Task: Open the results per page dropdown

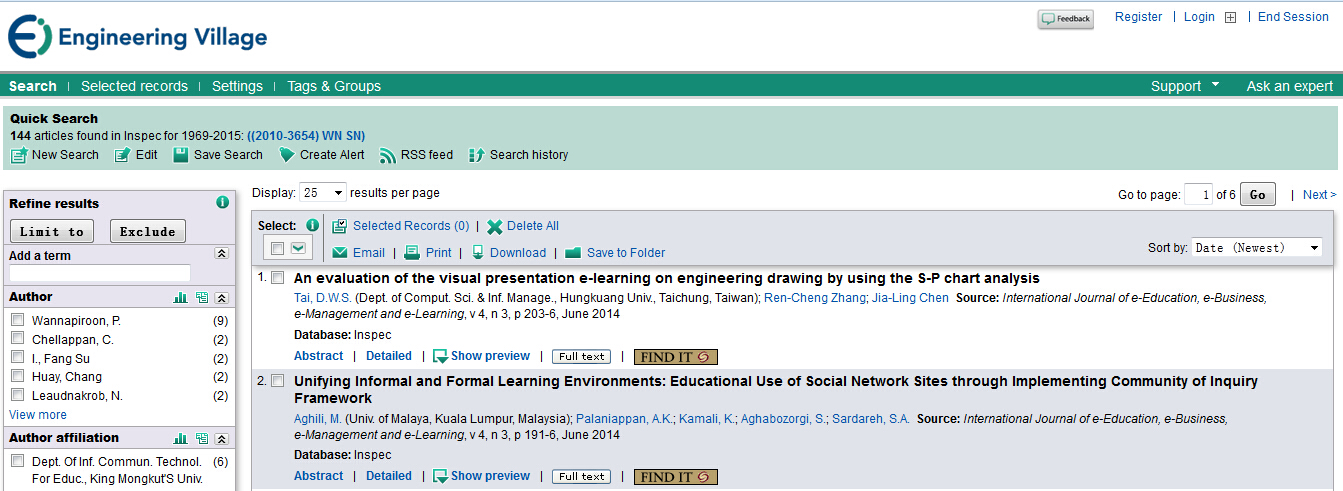Action: click(323, 193)
